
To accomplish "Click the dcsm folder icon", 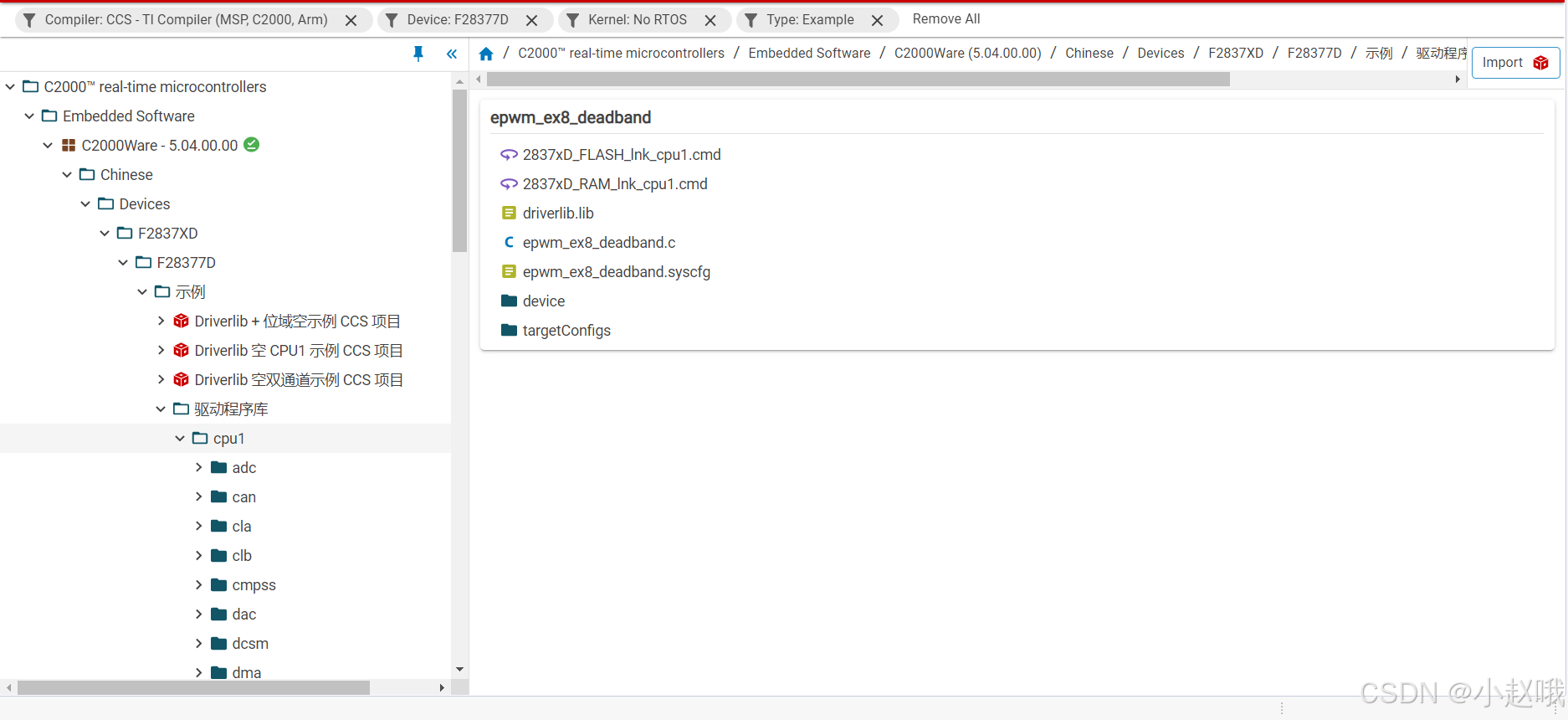I will pyautogui.click(x=219, y=644).
